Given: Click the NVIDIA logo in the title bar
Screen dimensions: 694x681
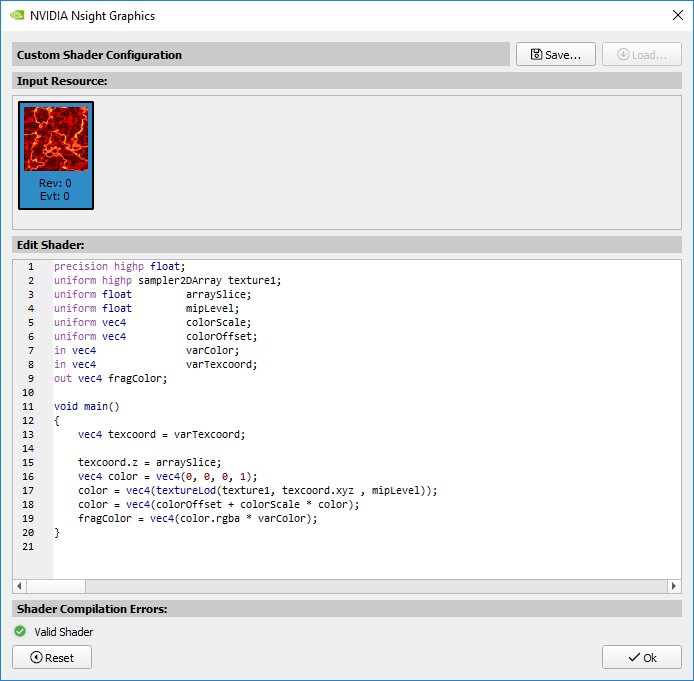Looking at the screenshot, I should pos(17,16).
